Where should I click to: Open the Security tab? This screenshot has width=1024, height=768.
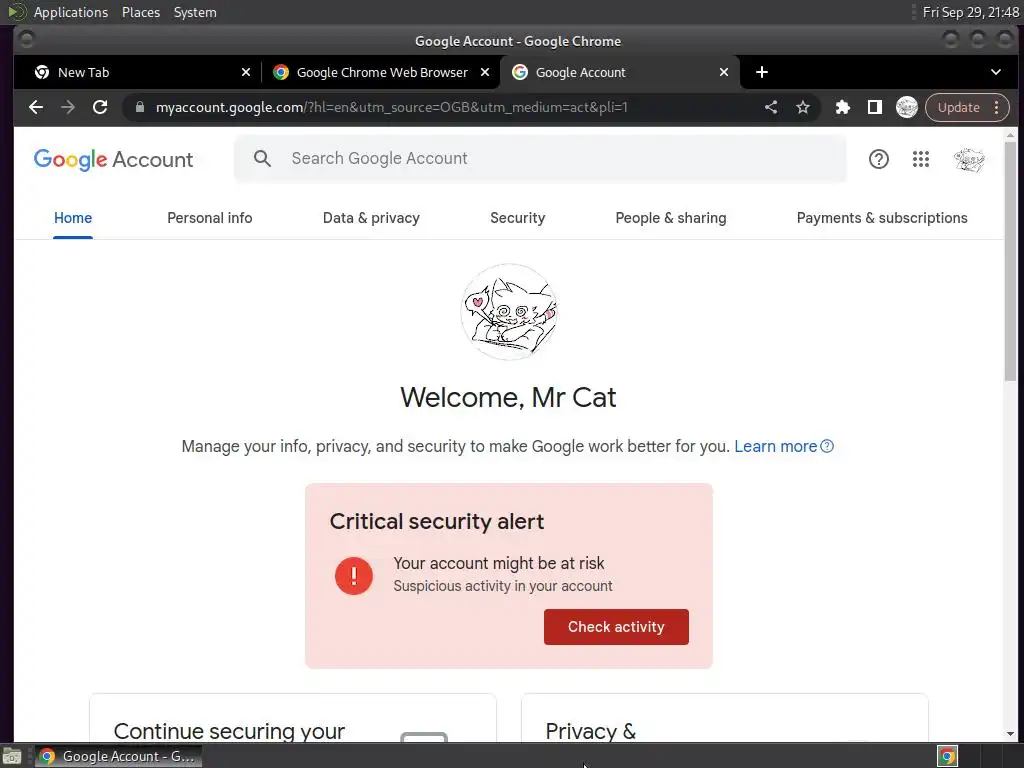pos(517,218)
